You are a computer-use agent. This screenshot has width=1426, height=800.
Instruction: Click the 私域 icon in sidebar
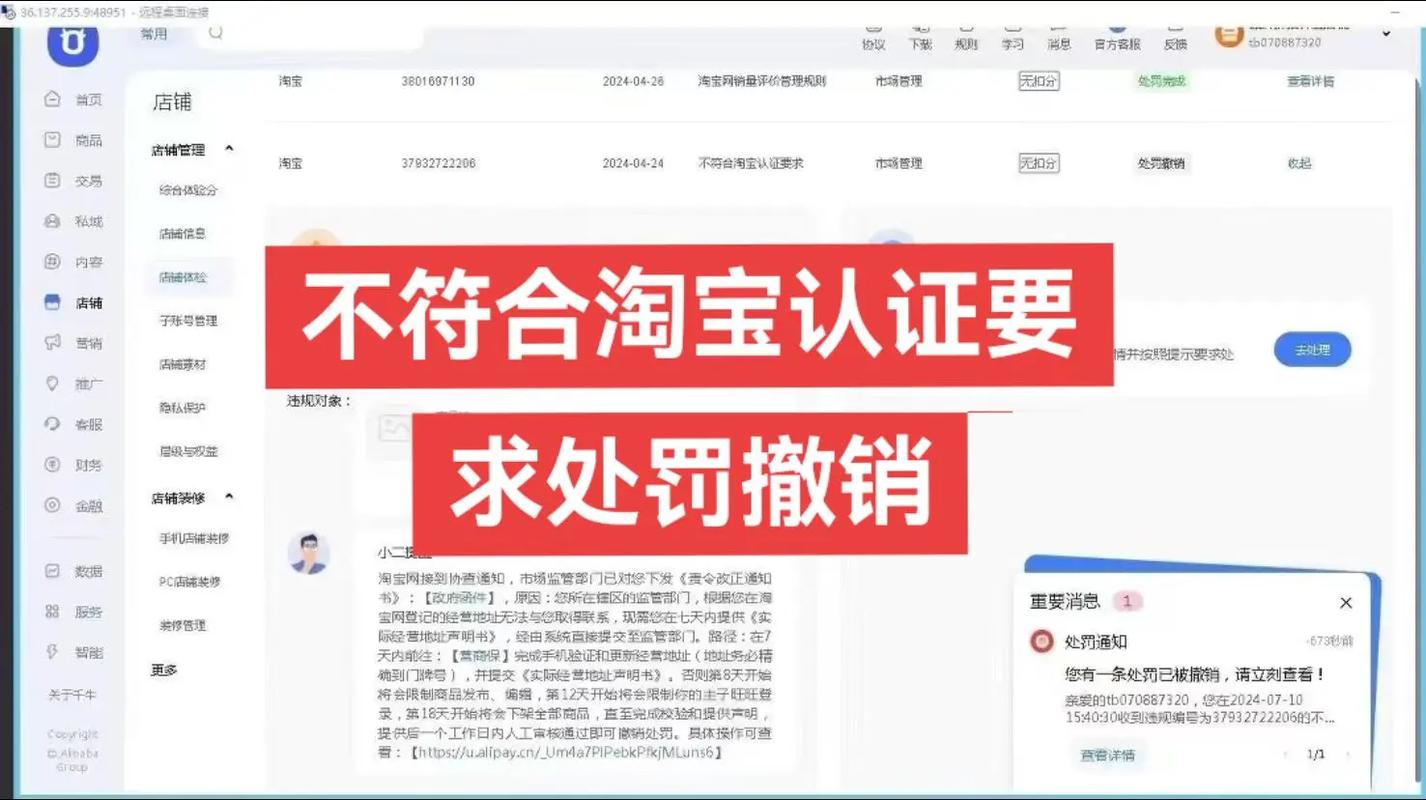(x=54, y=221)
